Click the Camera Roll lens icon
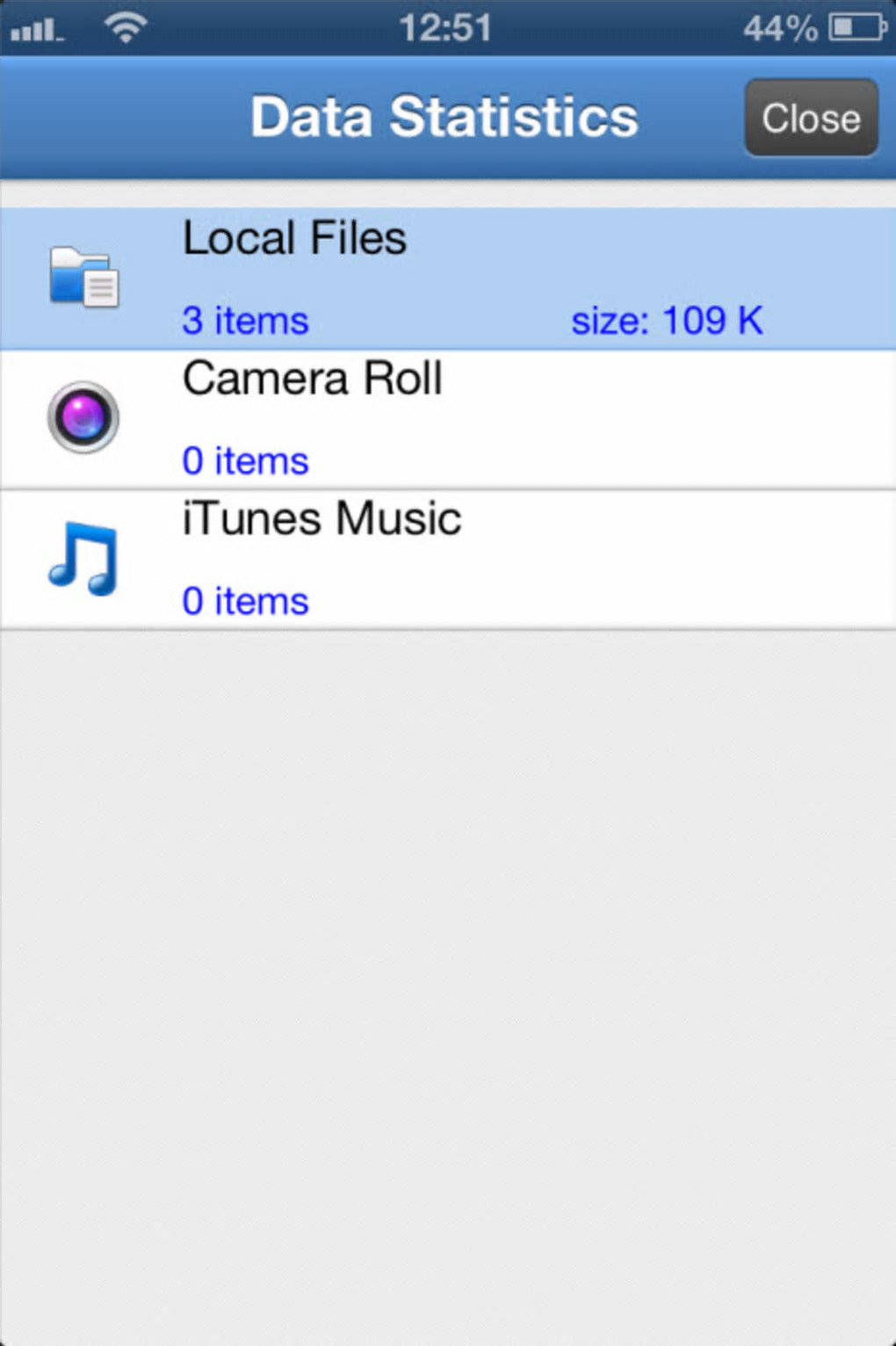 (83, 417)
